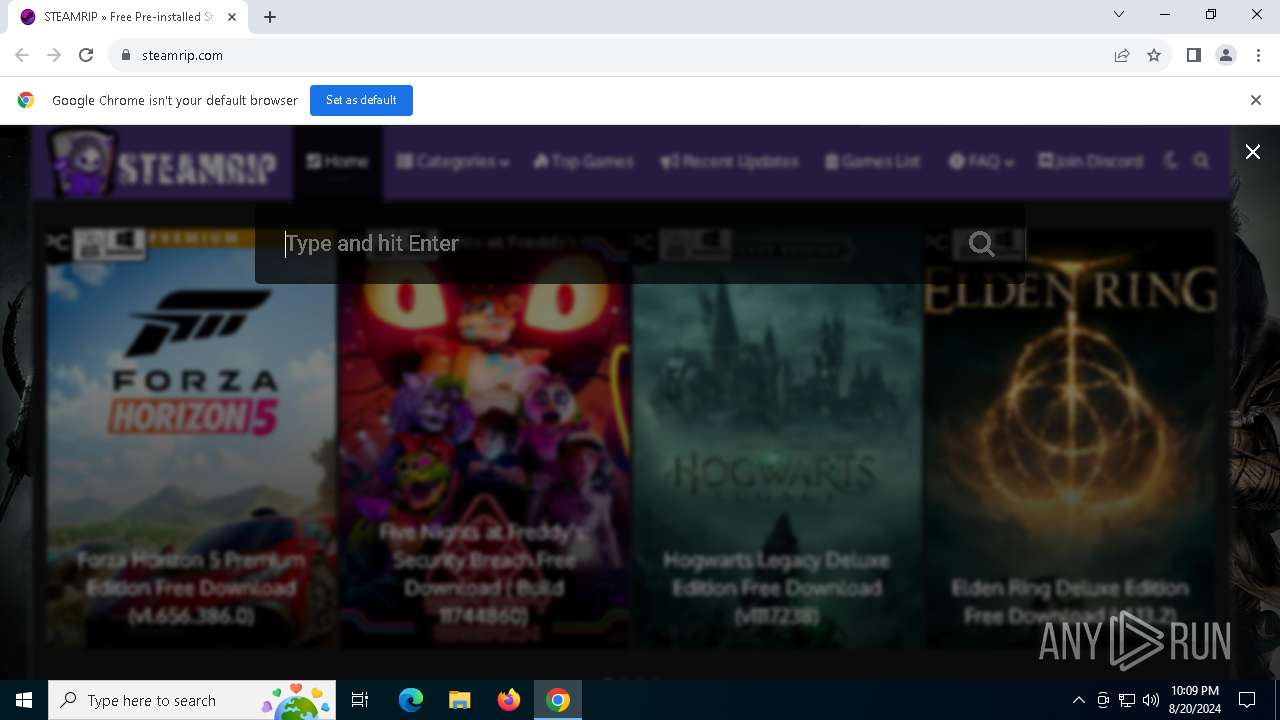The width and height of the screenshot is (1280, 720).
Task: Click the browser back arrow
Action: (22, 55)
